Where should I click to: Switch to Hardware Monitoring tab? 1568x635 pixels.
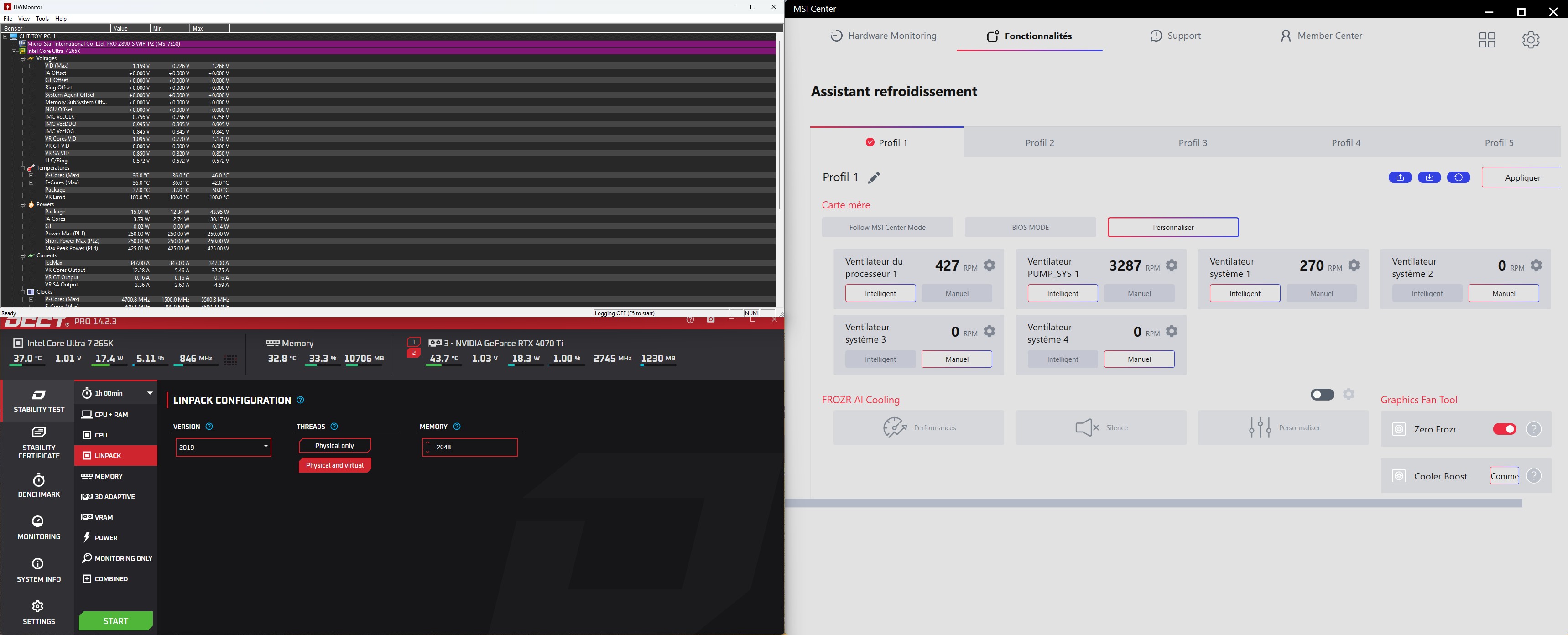[883, 36]
